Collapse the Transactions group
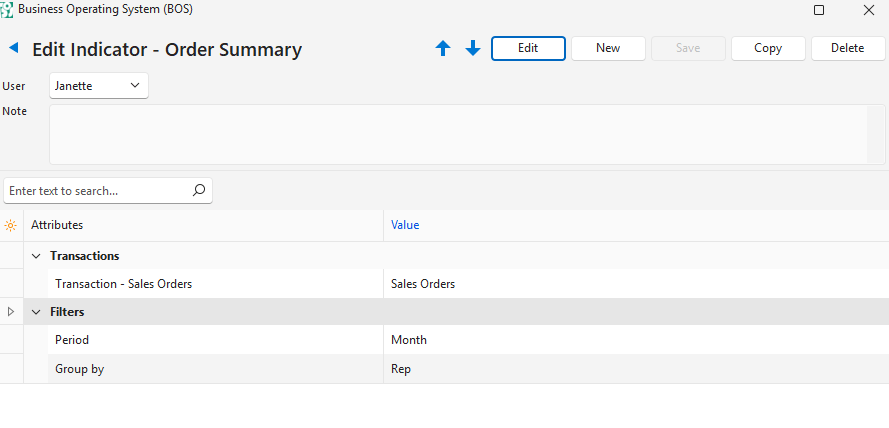The width and height of the screenshot is (889, 428). pos(36,256)
